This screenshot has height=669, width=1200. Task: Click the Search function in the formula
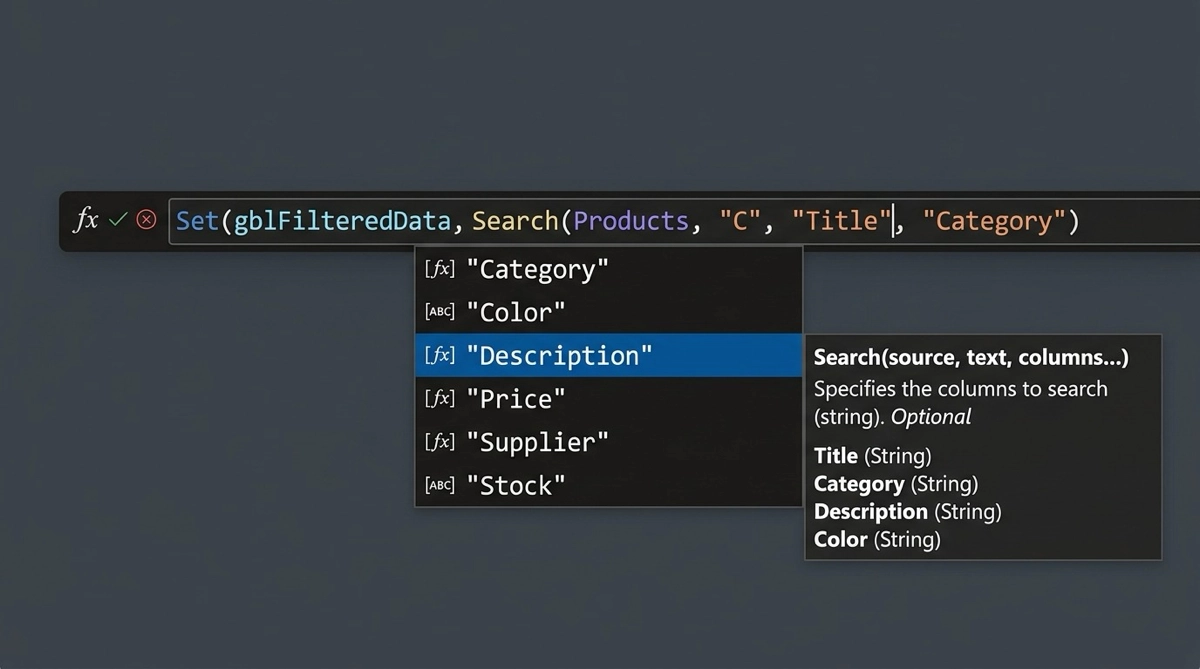[515, 221]
